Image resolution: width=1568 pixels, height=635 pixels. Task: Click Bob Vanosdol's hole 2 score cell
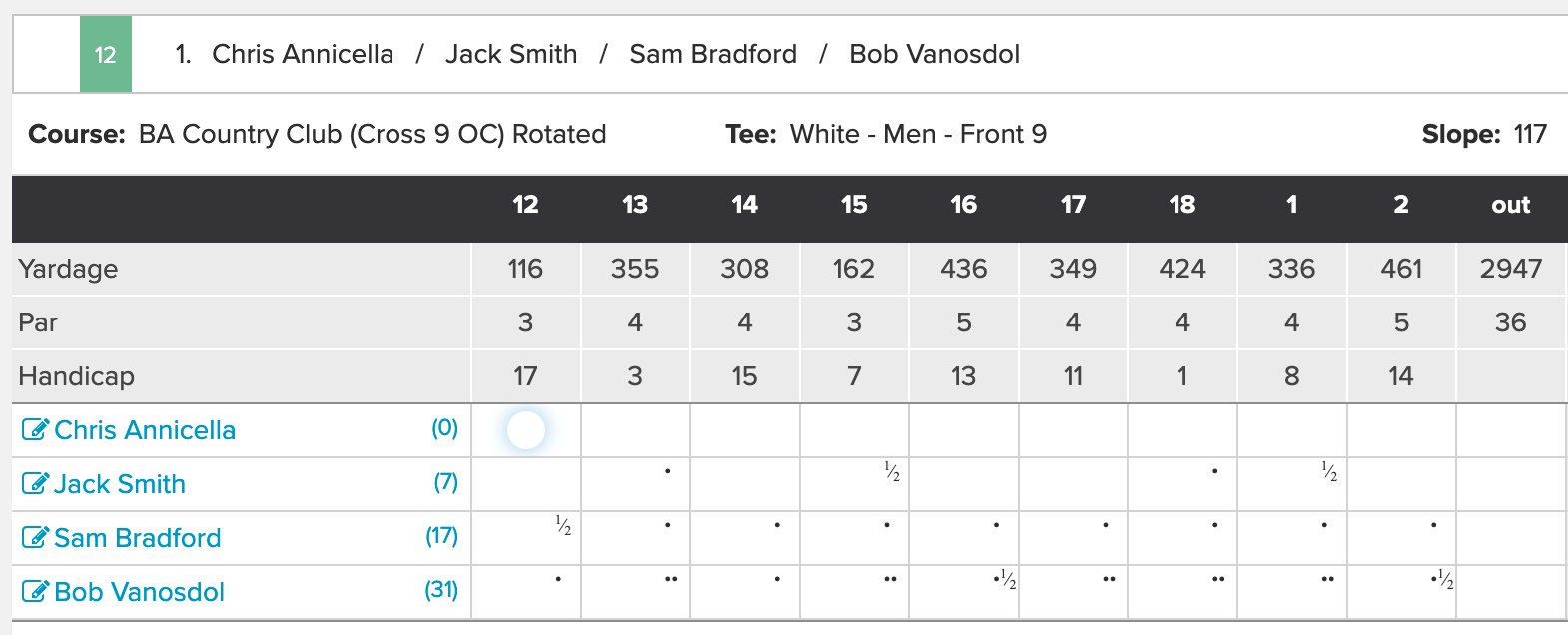click(x=1401, y=592)
